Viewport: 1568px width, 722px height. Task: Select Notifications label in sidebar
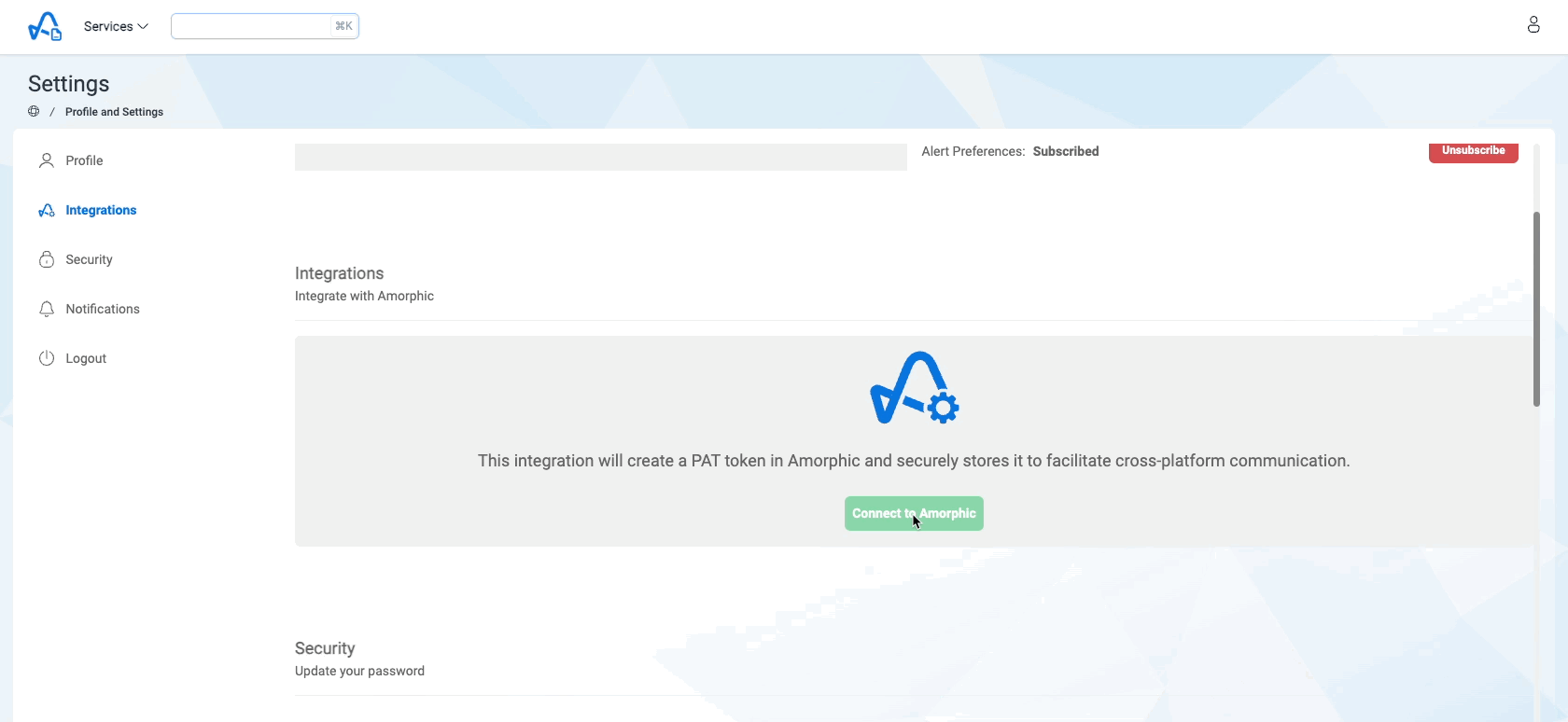103,309
